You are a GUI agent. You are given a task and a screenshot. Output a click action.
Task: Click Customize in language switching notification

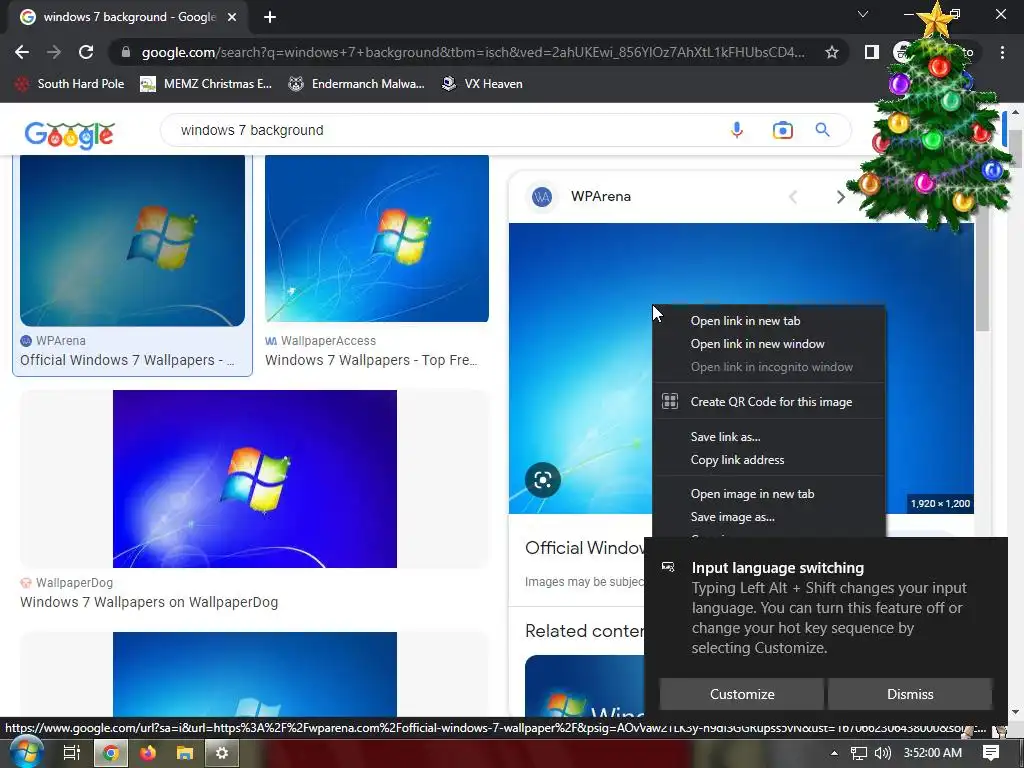(742, 694)
